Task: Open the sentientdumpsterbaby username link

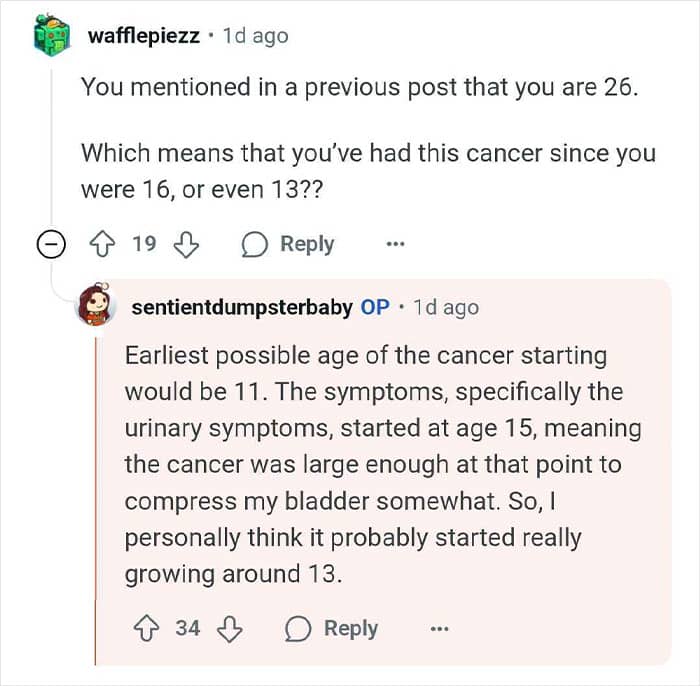Action: pos(242,307)
